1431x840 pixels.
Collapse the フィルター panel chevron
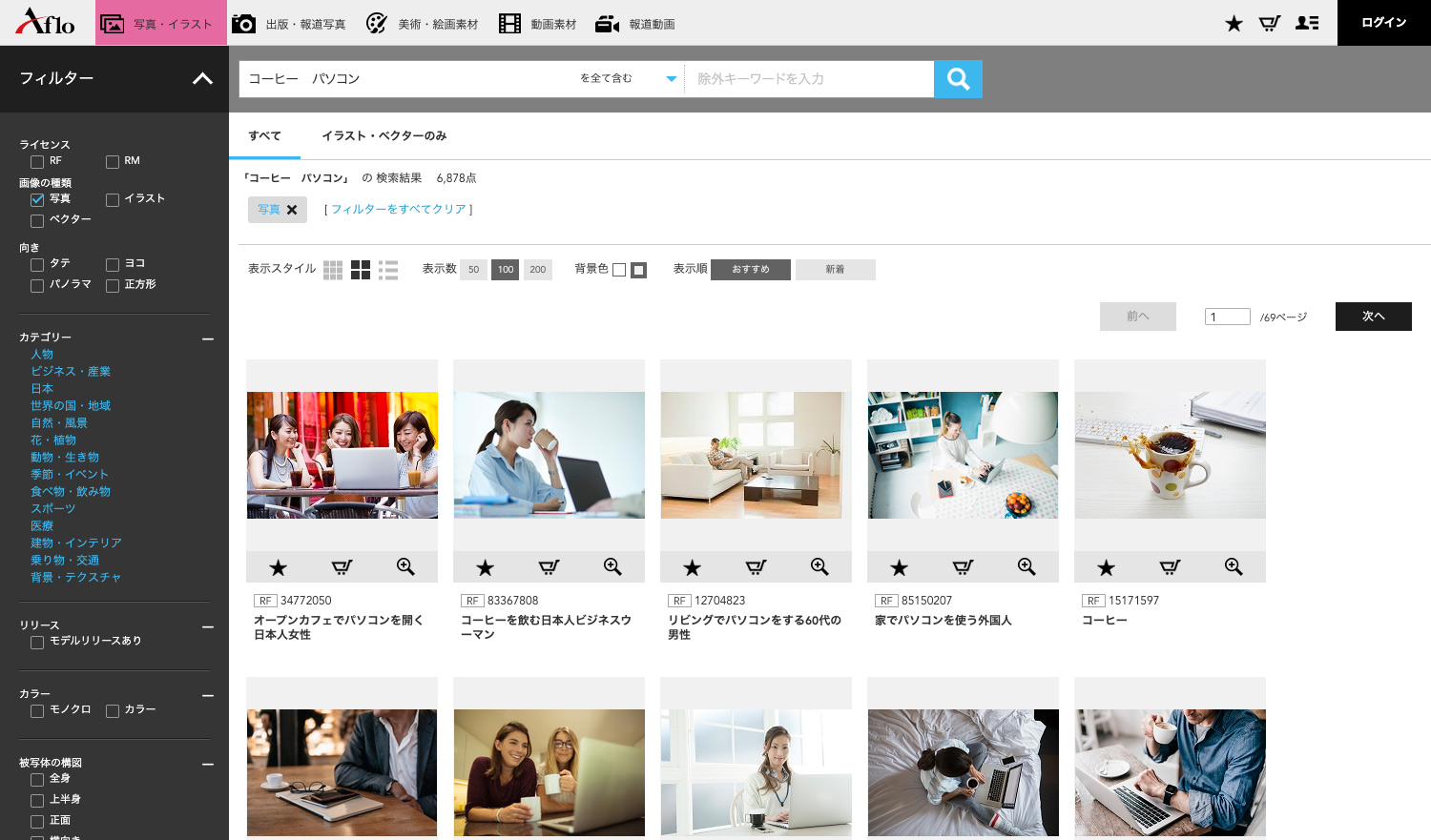click(x=202, y=78)
